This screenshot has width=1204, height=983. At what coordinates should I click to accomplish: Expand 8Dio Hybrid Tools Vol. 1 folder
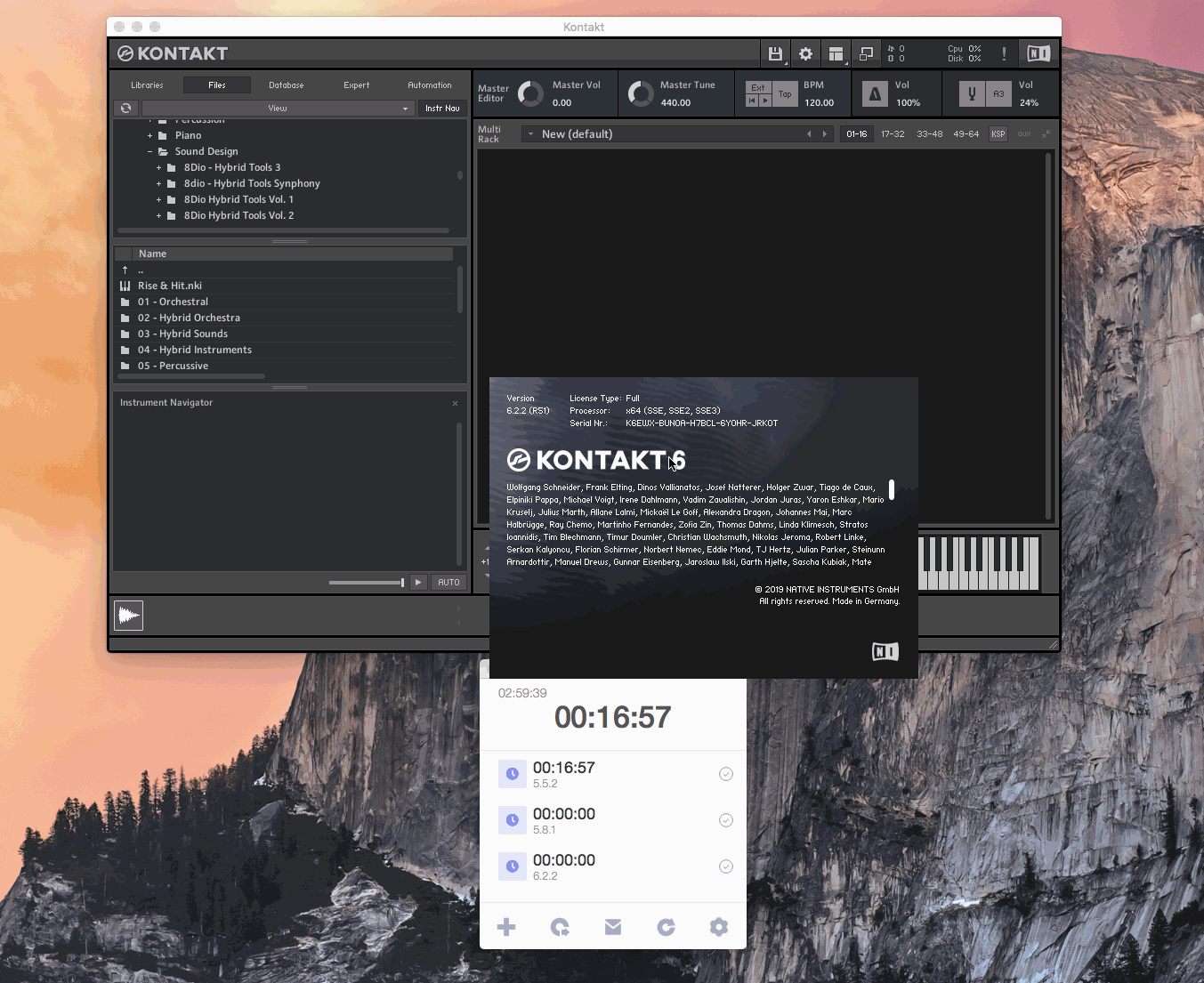pos(158,200)
